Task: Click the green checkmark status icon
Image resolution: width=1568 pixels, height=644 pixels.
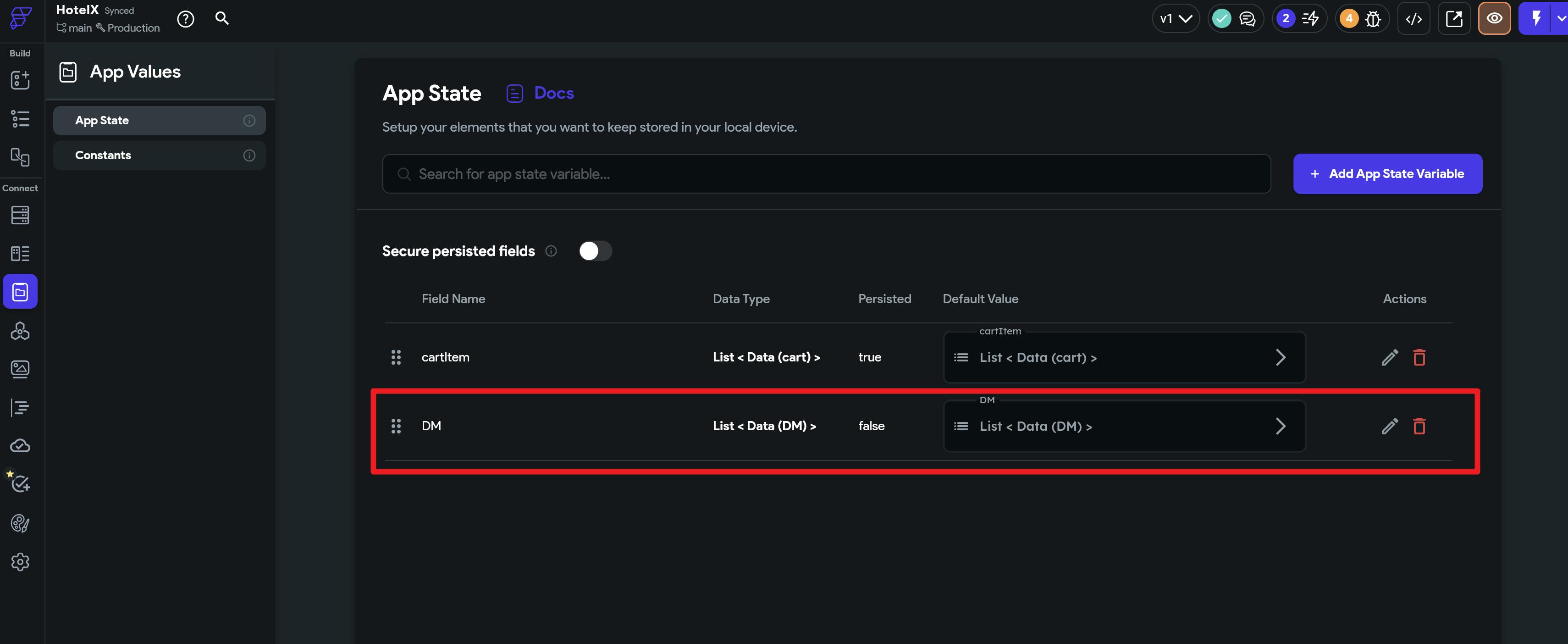Action: click(1221, 19)
